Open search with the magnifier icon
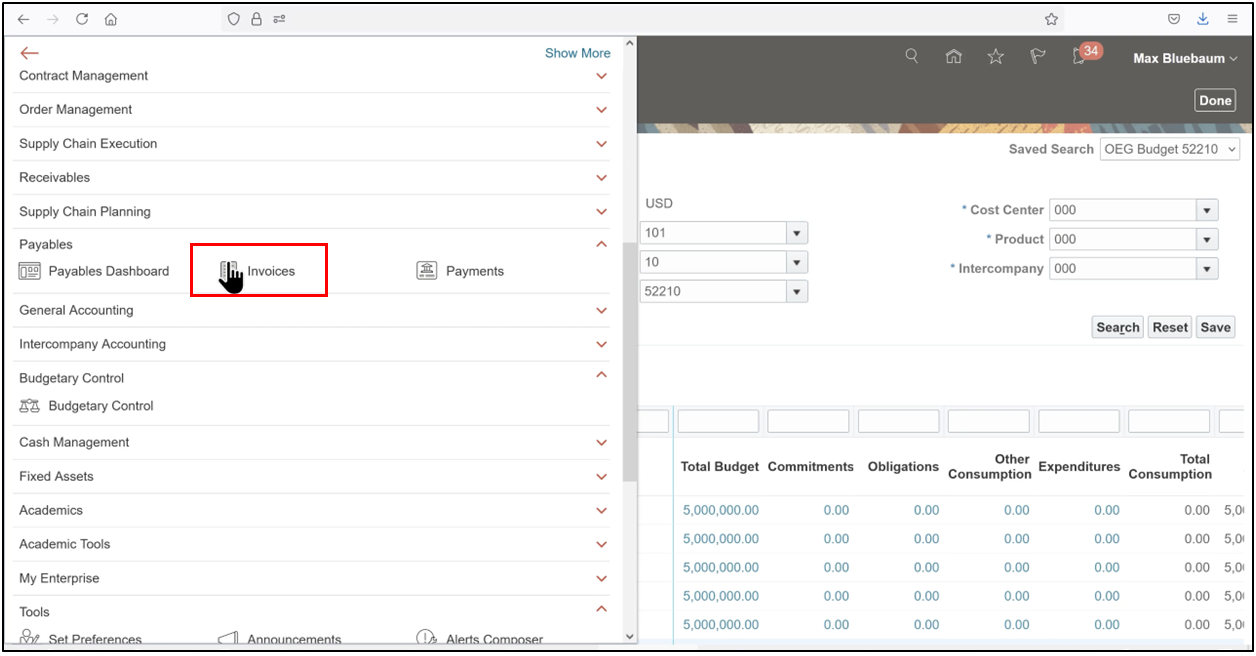 (x=911, y=57)
